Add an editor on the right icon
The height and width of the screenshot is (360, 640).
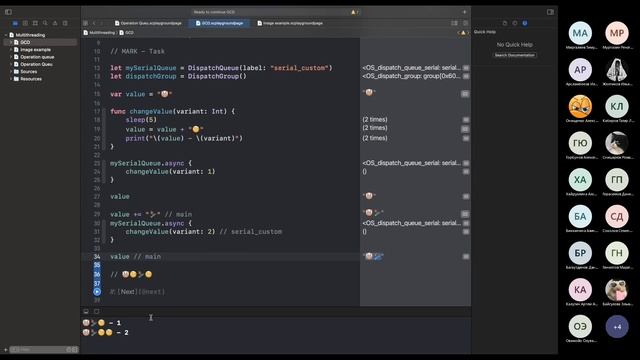[465, 23]
